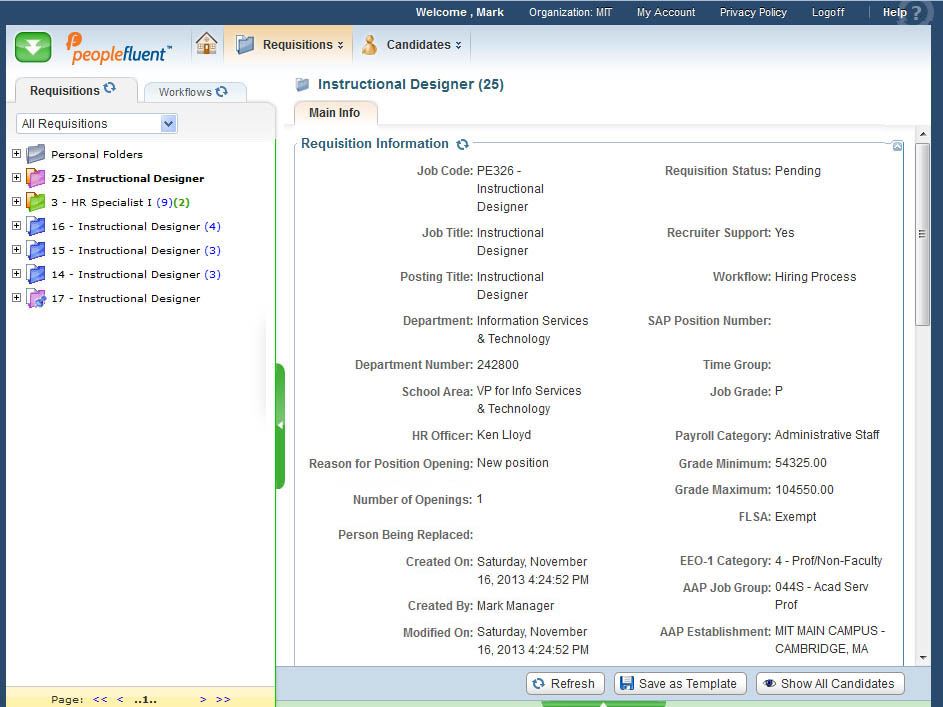Click the green folder for HR Specialist I
943x707 pixels.
pyautogui.click(x=36, y=202)
